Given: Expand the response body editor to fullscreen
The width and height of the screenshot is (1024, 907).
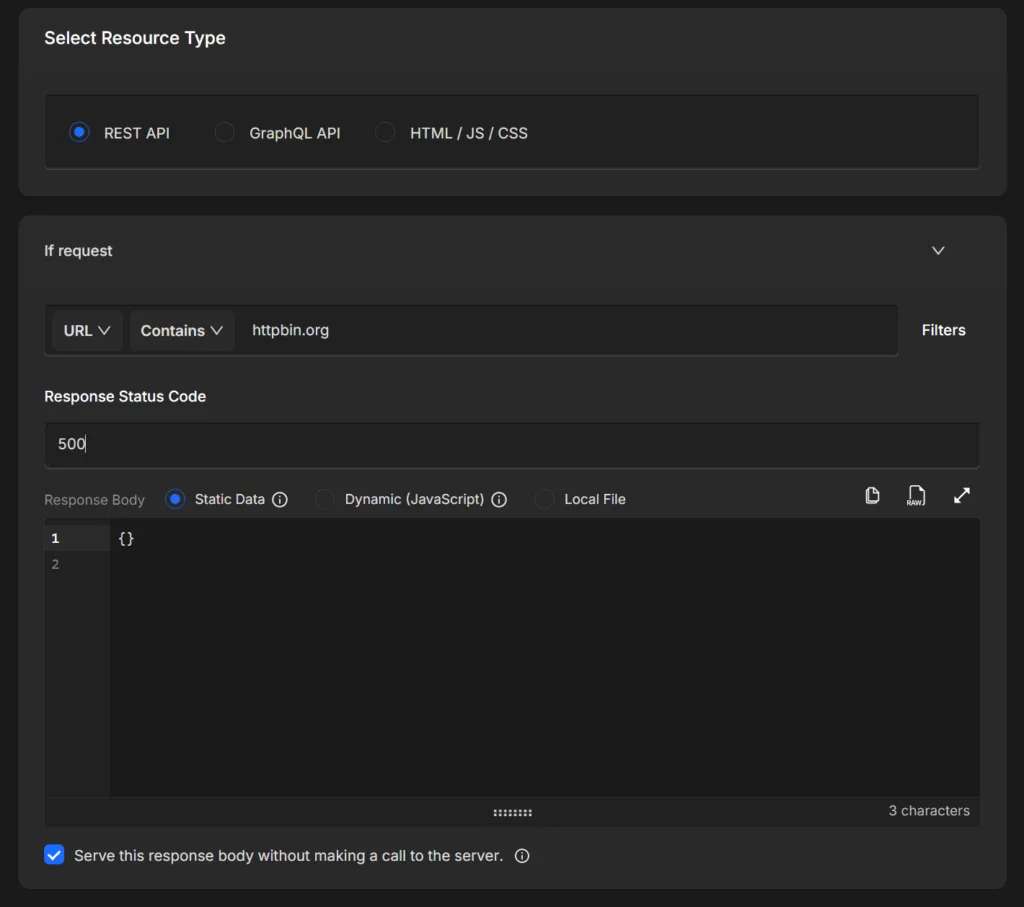Looking at the screenshot, I should [x=961, y=496].
